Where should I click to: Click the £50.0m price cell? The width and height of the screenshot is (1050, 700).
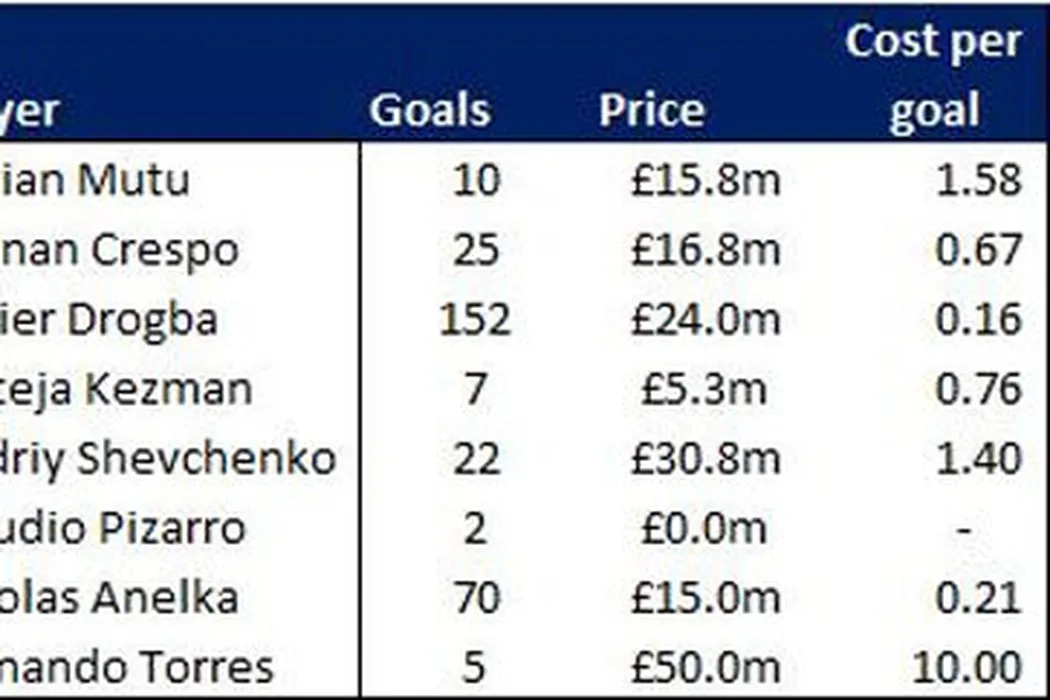(705, 667)
